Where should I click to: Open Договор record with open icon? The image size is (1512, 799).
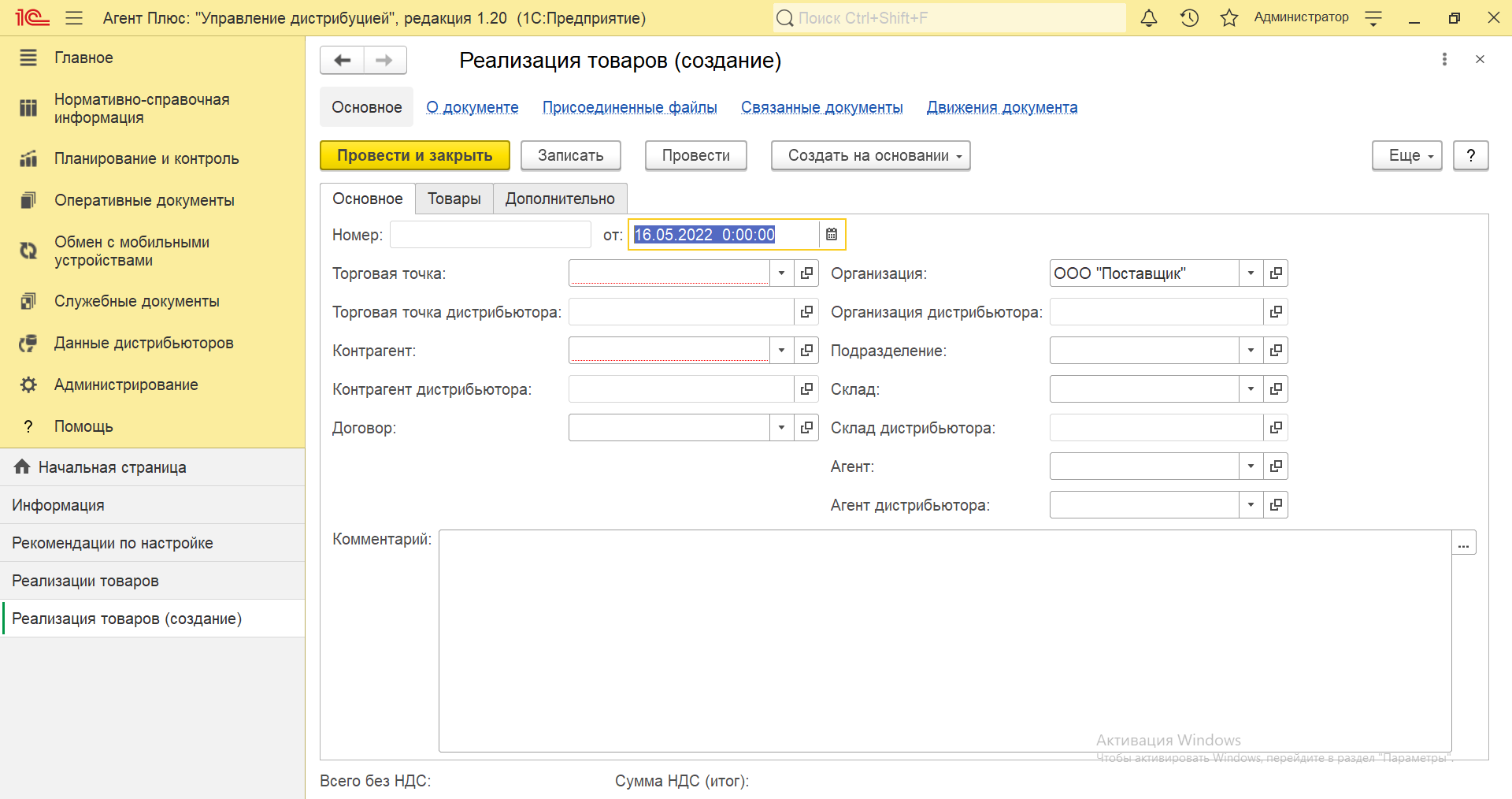(806, 428)
